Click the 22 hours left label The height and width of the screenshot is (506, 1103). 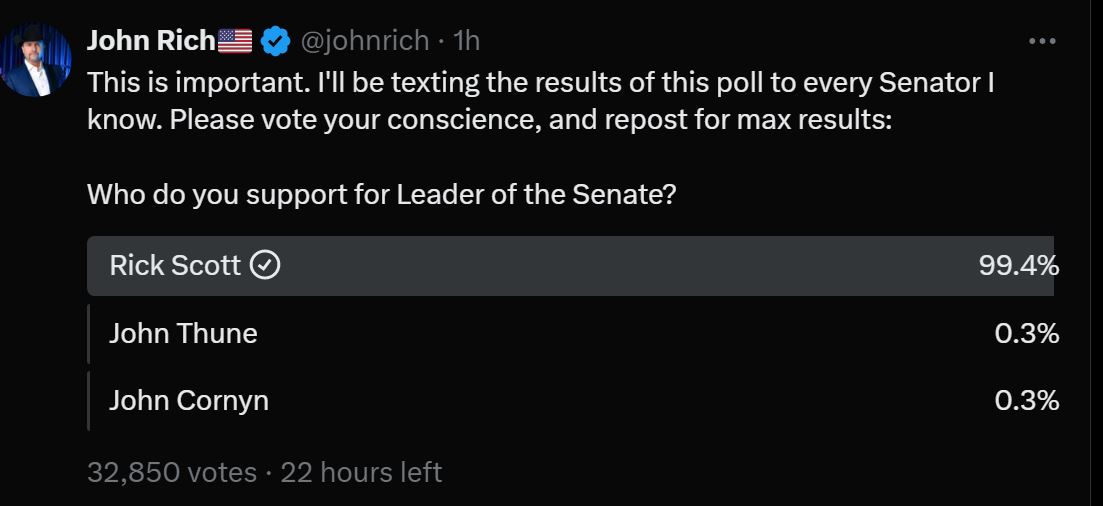pos(361,472)
